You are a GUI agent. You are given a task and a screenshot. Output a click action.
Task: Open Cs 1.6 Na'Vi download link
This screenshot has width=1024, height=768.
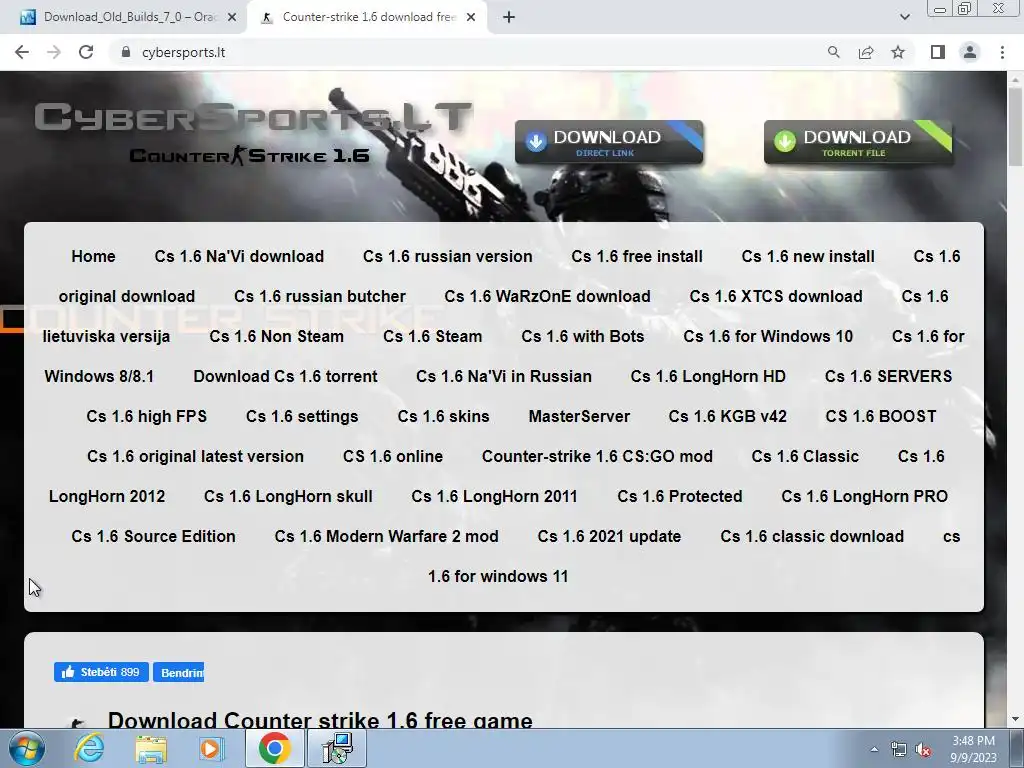(x=239, y=256)
